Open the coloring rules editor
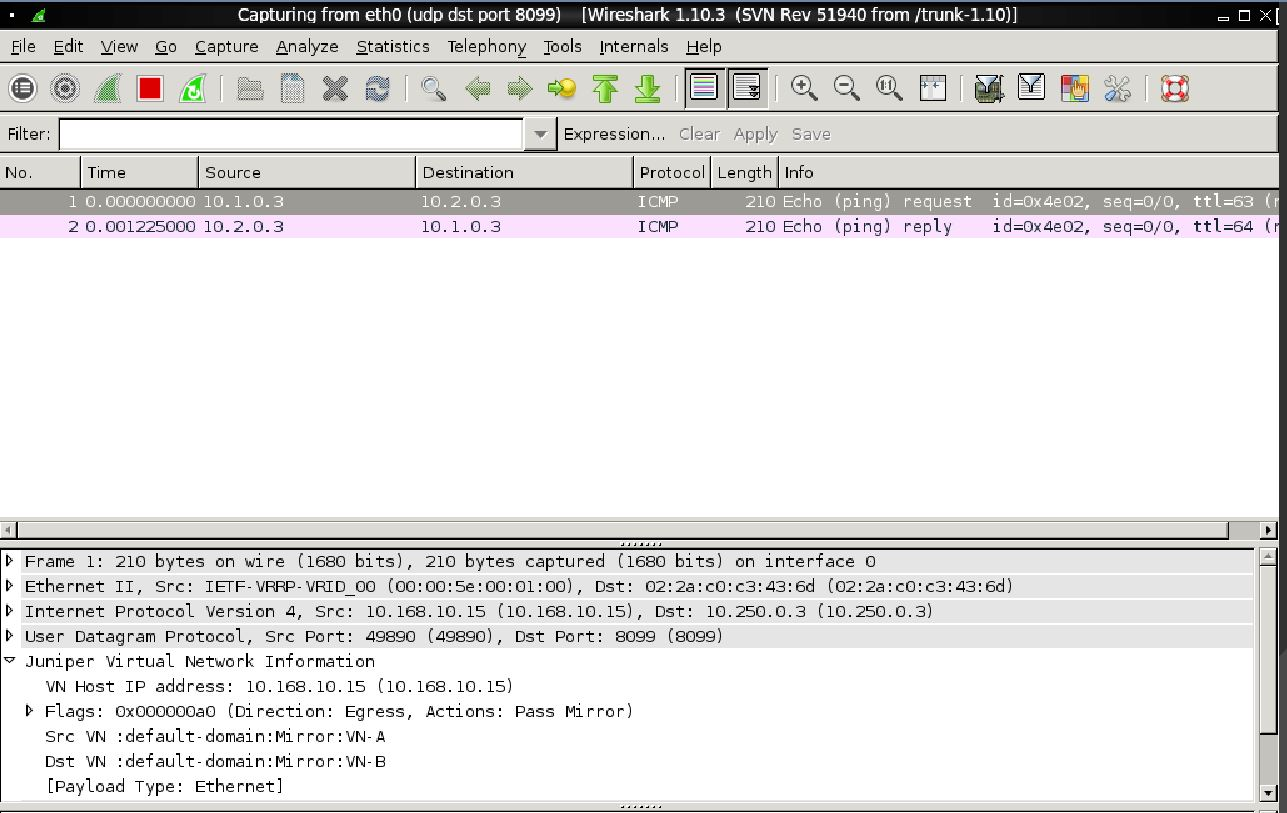Image resolution: width=1287 pixels, height=813 pixels. pos(1074,89)
